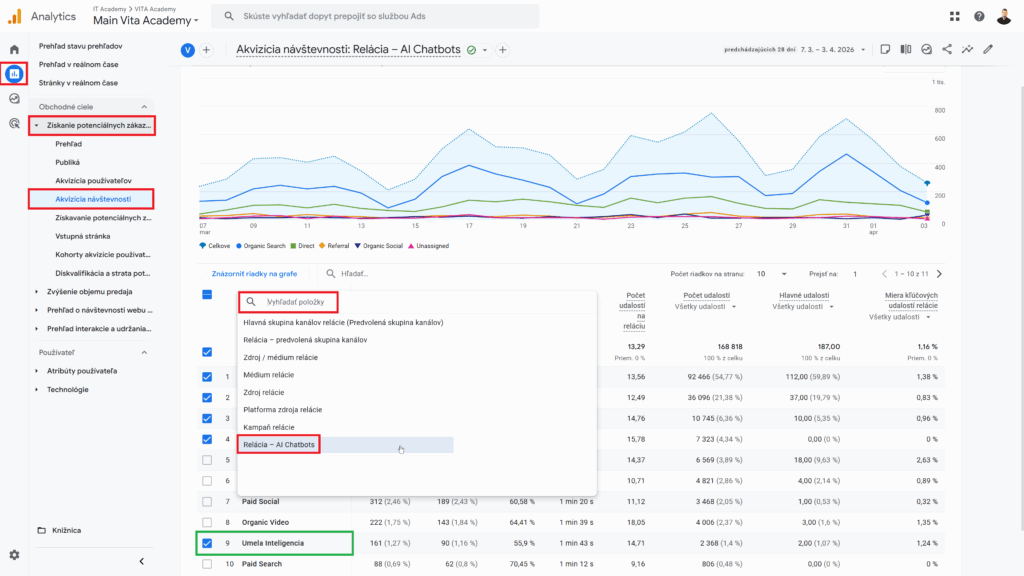Click the green report status check icon
Viewport: 1024px width, 576px height.
click(472, 50)
